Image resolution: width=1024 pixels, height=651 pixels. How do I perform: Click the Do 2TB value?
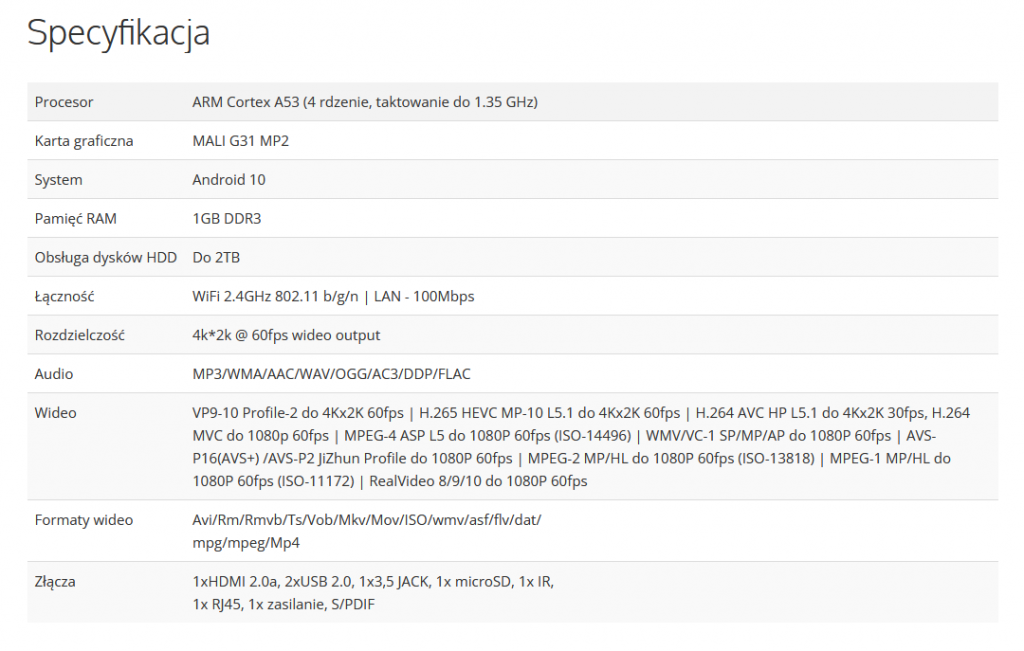[x=216, y=257]
